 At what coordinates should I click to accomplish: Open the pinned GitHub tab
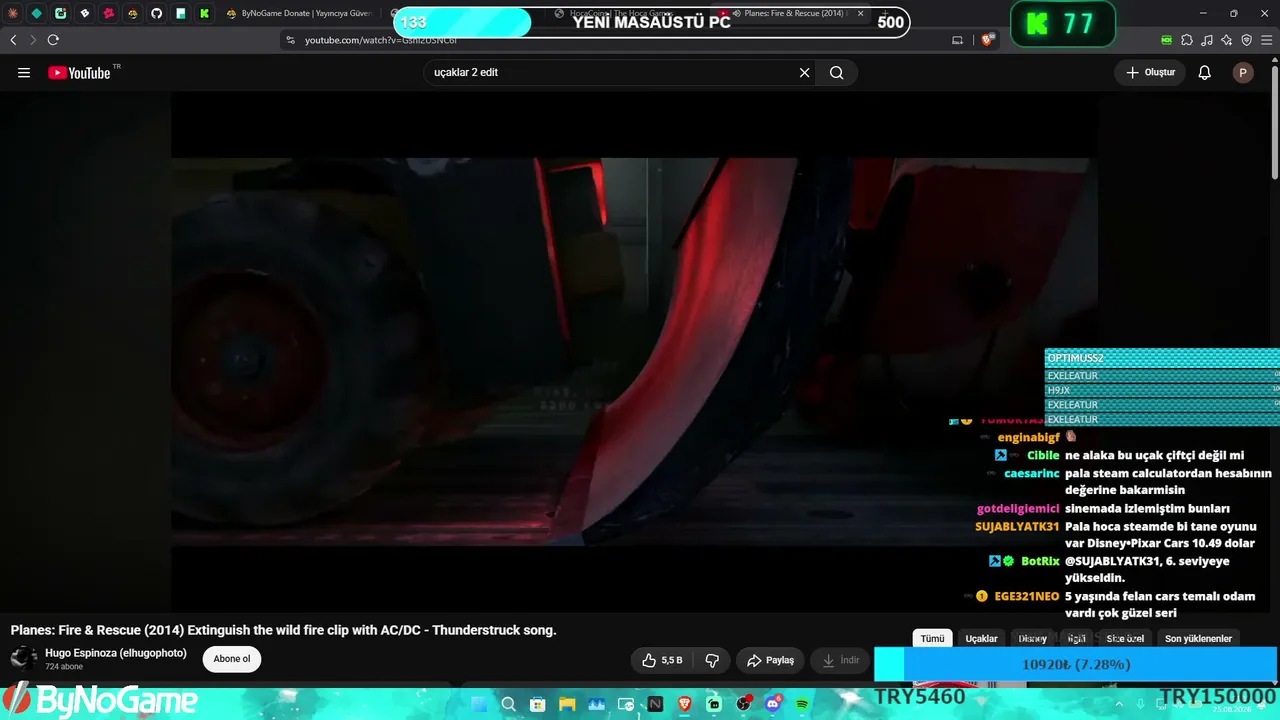[x=157, y=14]
